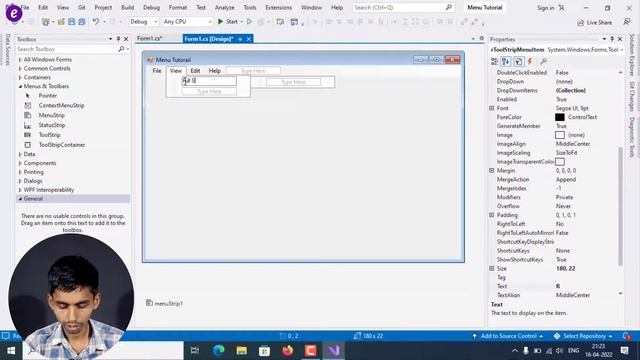
Task: Click the magnifier icon in Search Toolbox
Action: [121, 49]
